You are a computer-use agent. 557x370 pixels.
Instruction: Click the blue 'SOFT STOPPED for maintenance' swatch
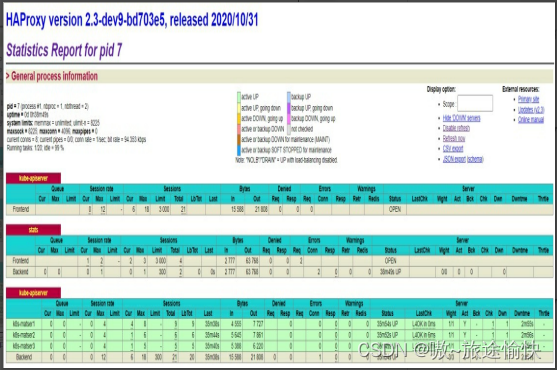[x=239, y=150]
